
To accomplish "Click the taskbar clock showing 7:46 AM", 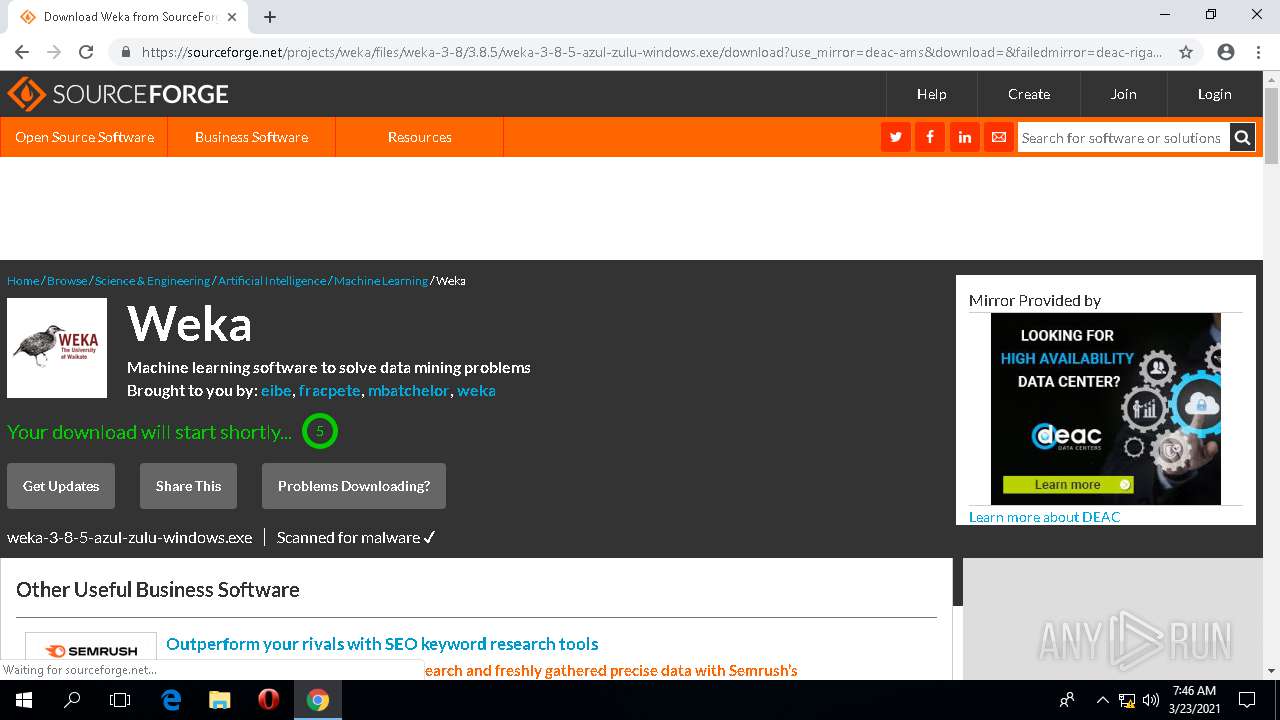I will [1193, 700].
